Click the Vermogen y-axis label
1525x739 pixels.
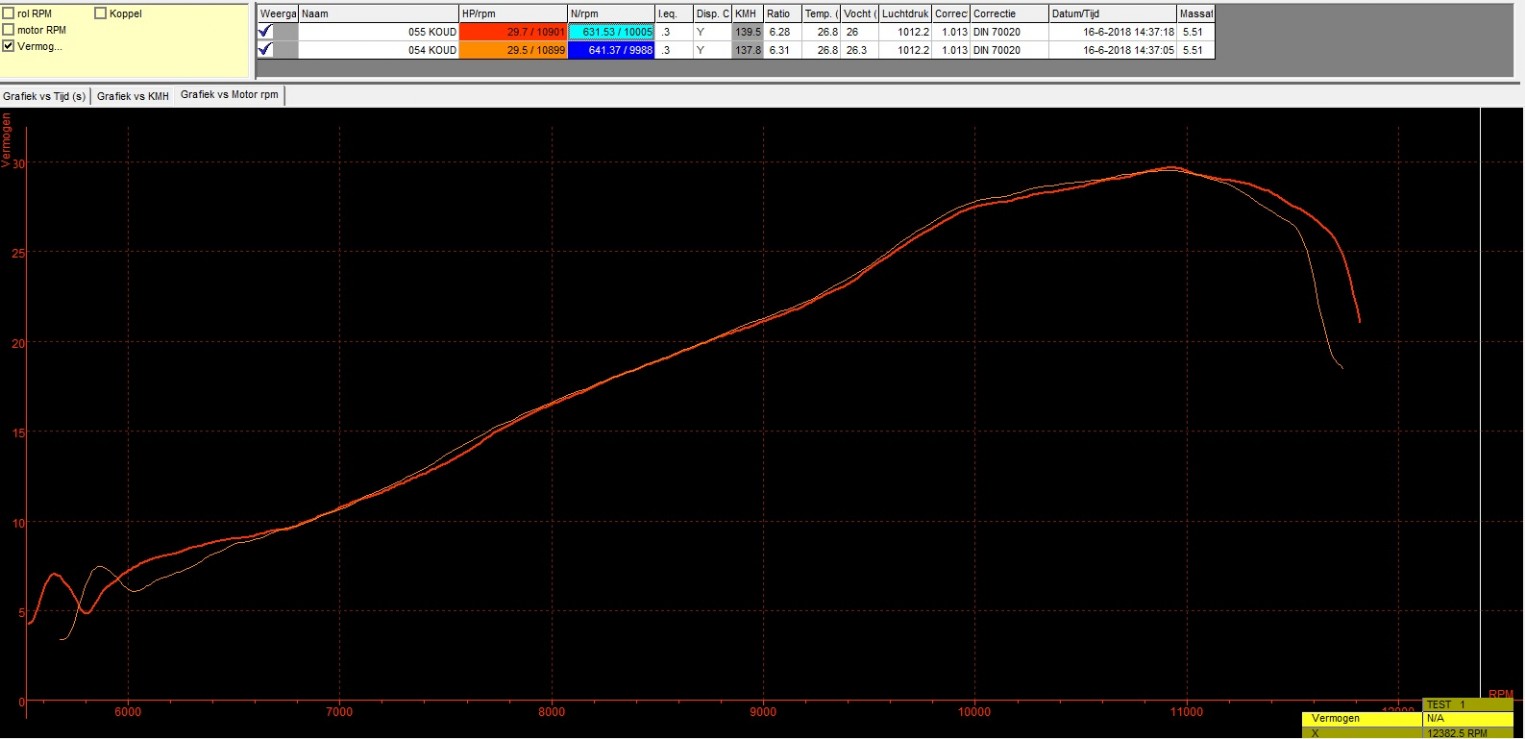(8, 139)
